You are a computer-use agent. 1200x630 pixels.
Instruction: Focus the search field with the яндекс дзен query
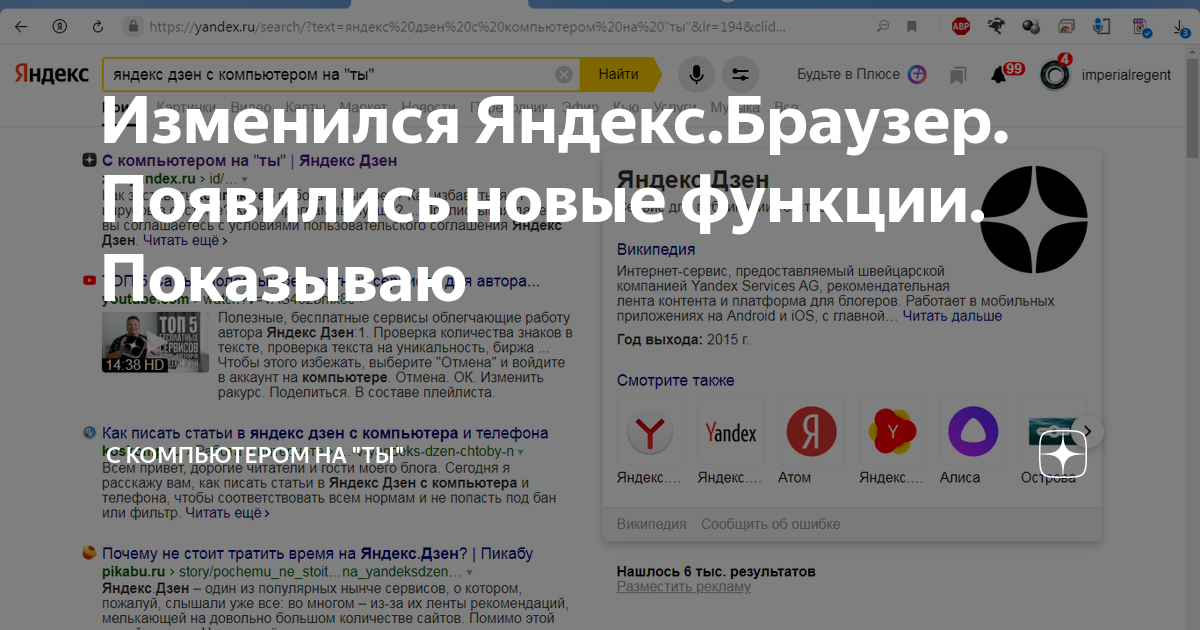click(330, 74)
